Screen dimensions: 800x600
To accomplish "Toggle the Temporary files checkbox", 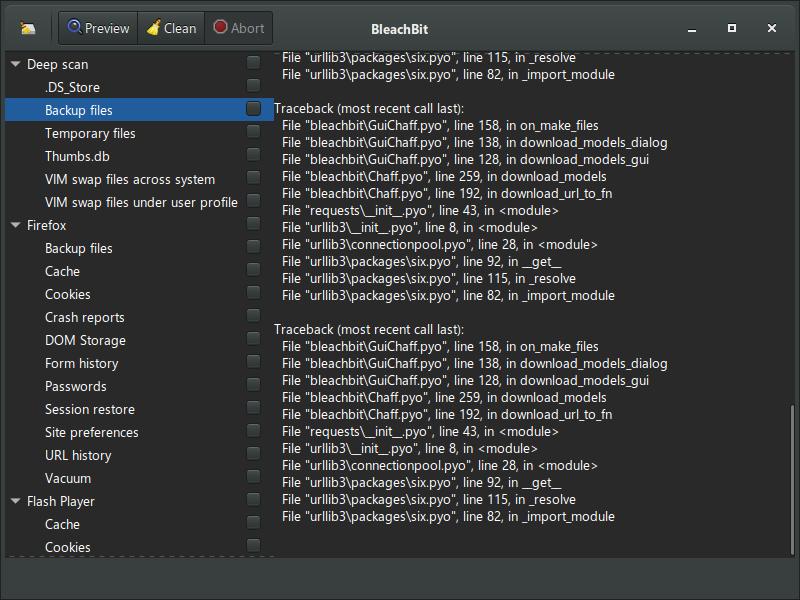I will coord(254,131).
